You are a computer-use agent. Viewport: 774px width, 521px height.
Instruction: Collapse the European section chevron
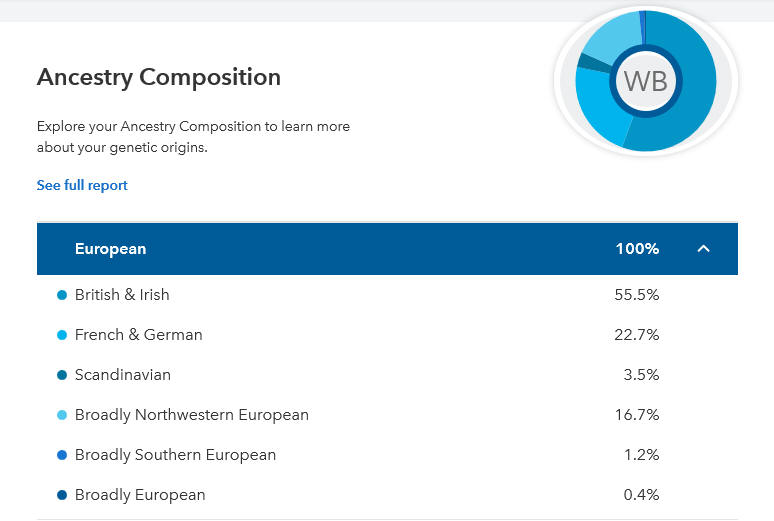pyautogui.click(x=703, y=249)
